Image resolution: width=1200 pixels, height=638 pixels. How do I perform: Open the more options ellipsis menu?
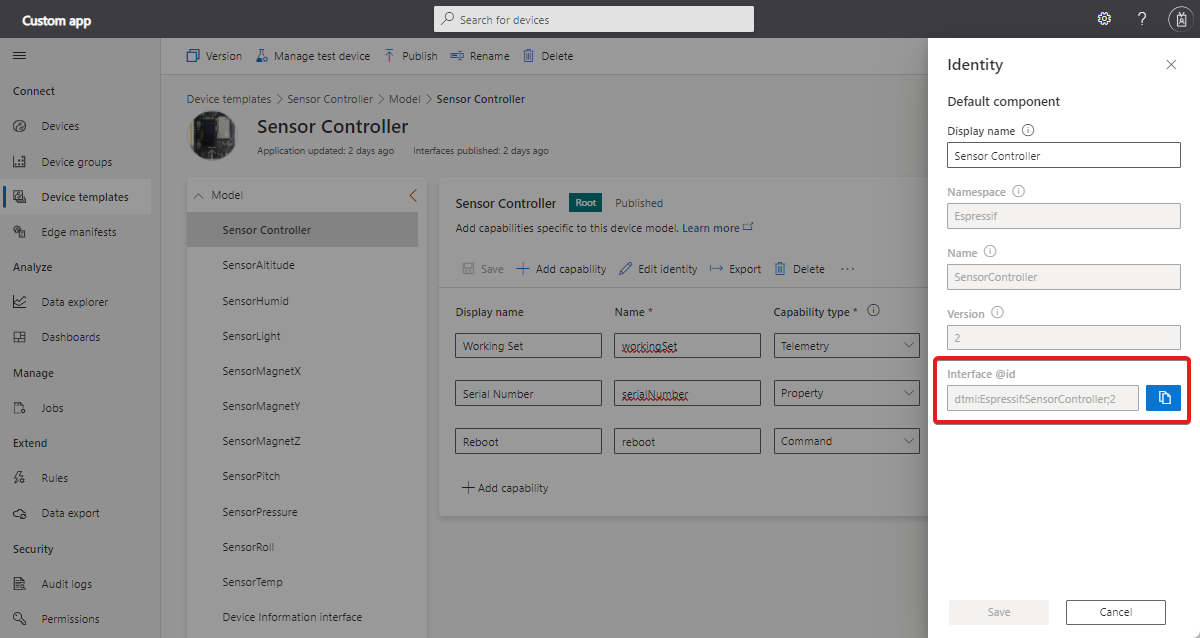pyautogui.click(x=848, y=269)
